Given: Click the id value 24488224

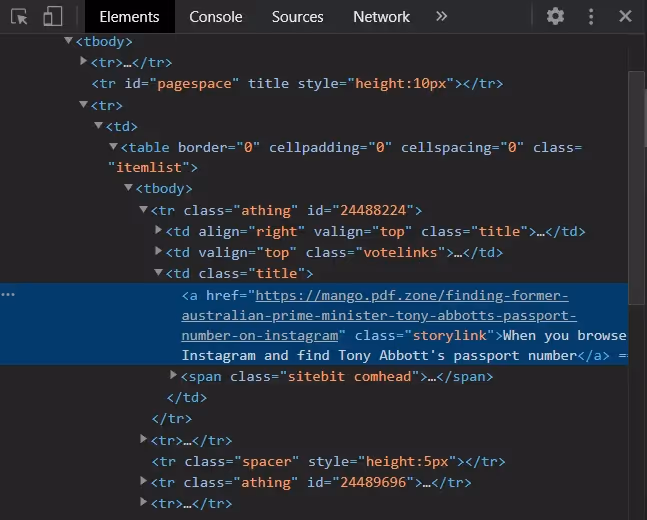Looking at the screenshot, I should 373,210.
